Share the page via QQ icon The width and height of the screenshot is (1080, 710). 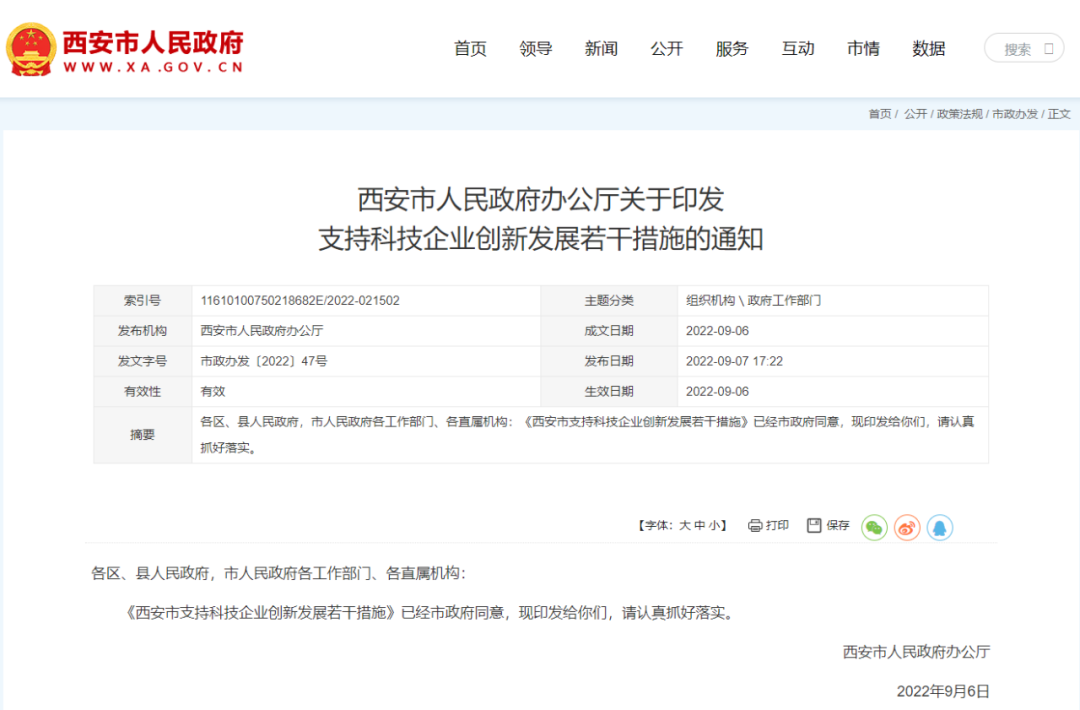click(x=939, y=527)
